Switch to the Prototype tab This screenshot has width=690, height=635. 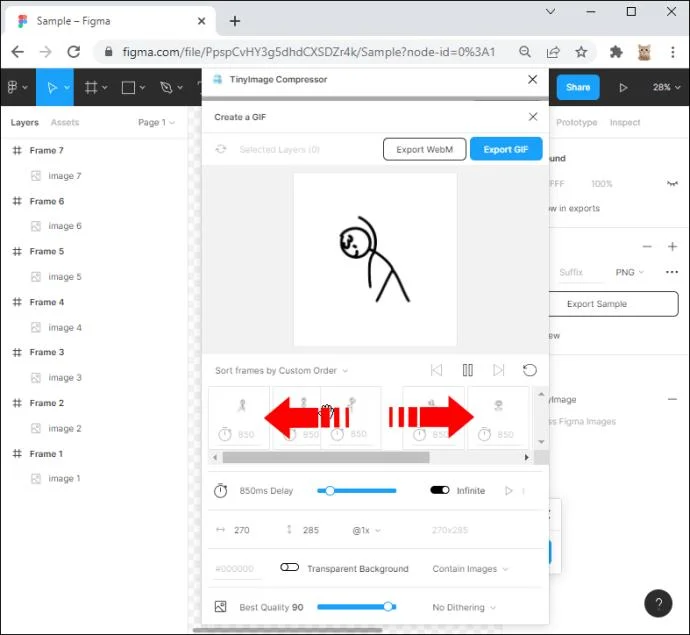coord(576,122)
